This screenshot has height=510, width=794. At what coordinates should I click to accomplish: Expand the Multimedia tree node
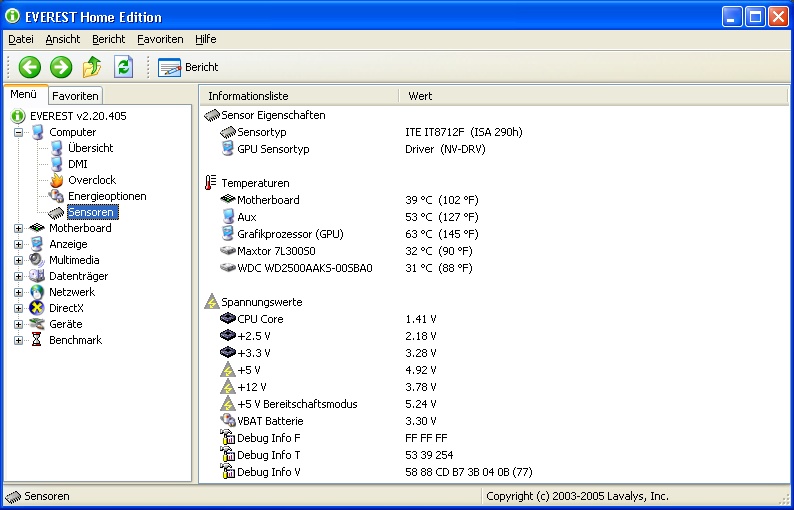click(19, 260)
